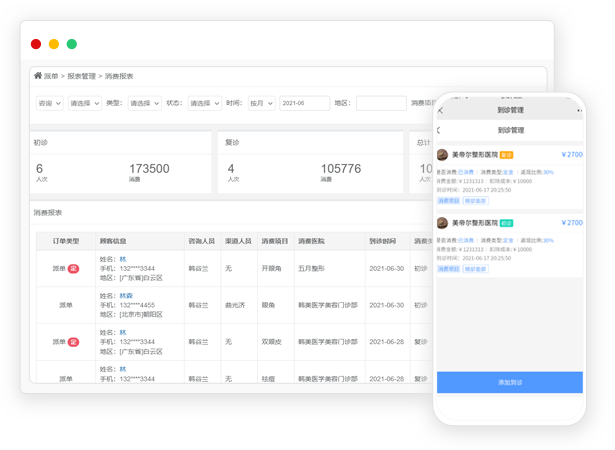
Task: Click 消费报表 in the breadcrumb
Action: (119, 76)
